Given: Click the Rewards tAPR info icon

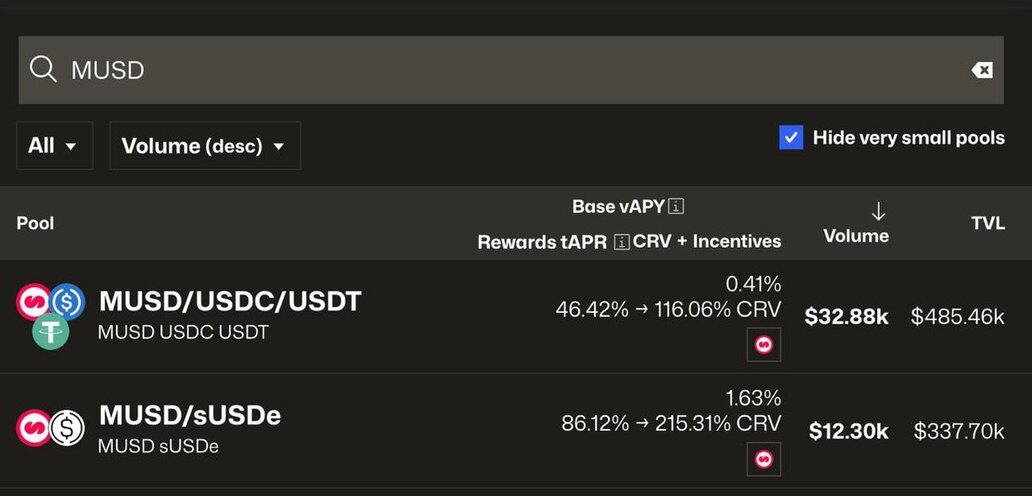Looking at the screenshot, I should point(621,242).
